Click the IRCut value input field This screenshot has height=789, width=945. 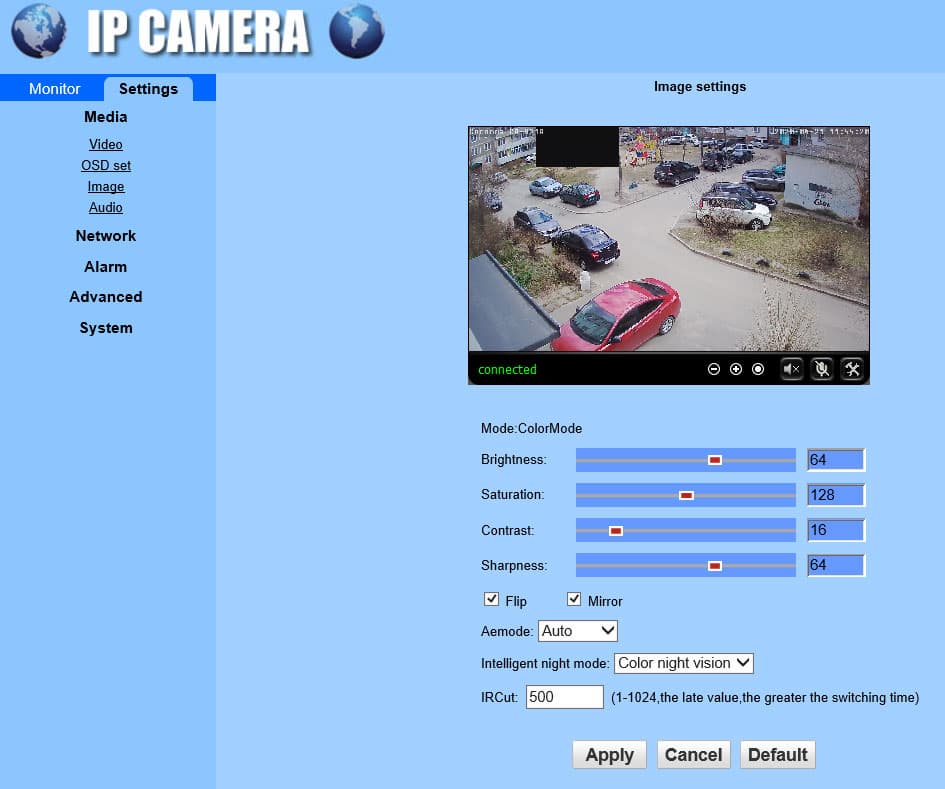click(565, 697)
